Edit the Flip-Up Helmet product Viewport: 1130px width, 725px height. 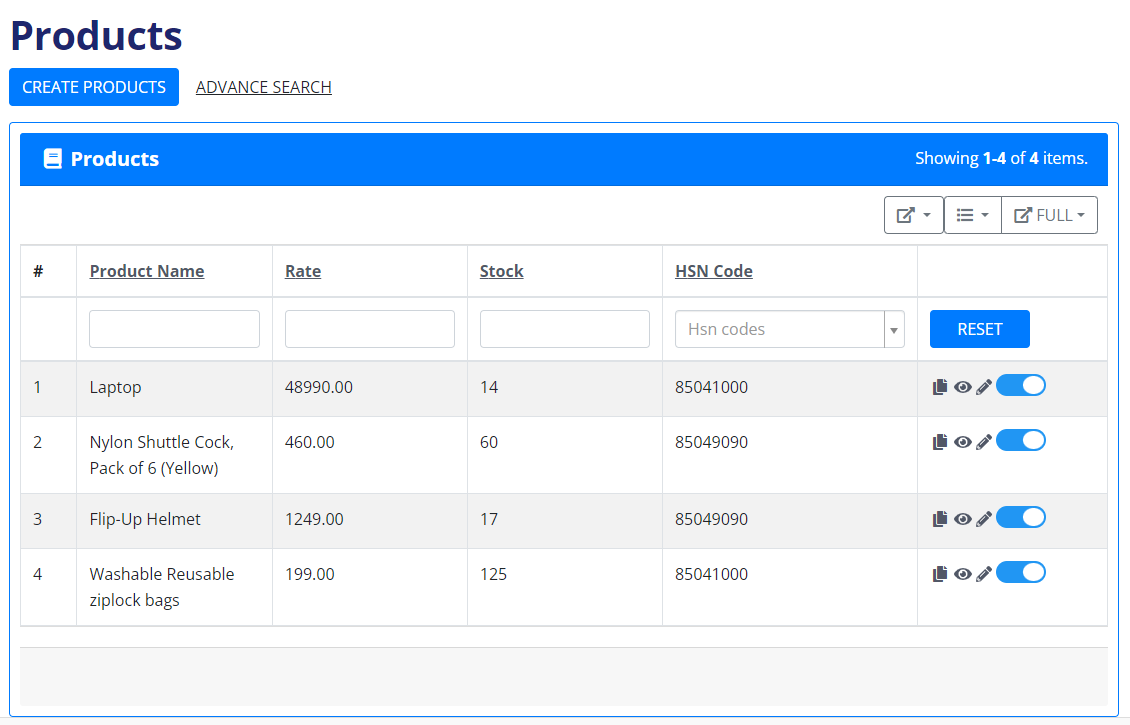point(984,519)
